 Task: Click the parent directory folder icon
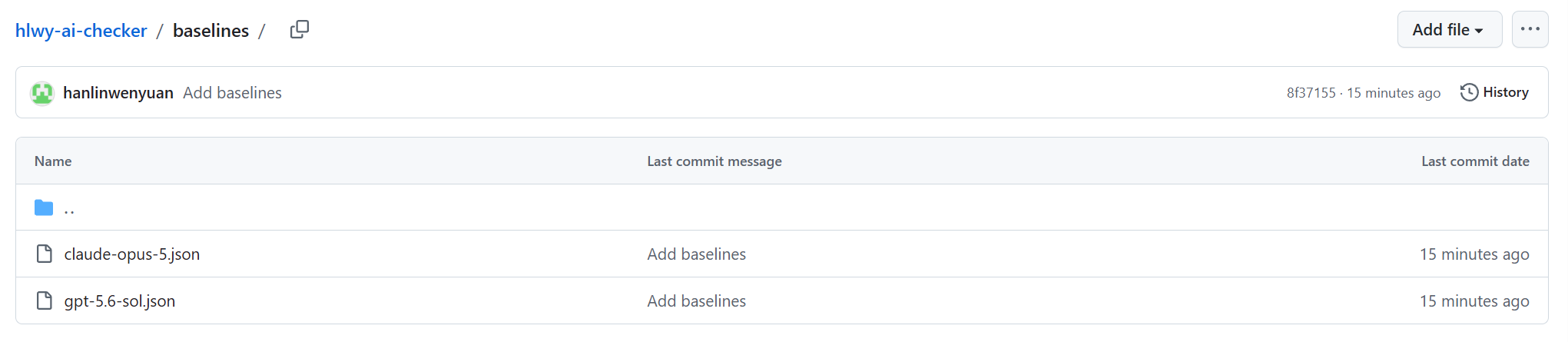(x=44, y=208)
